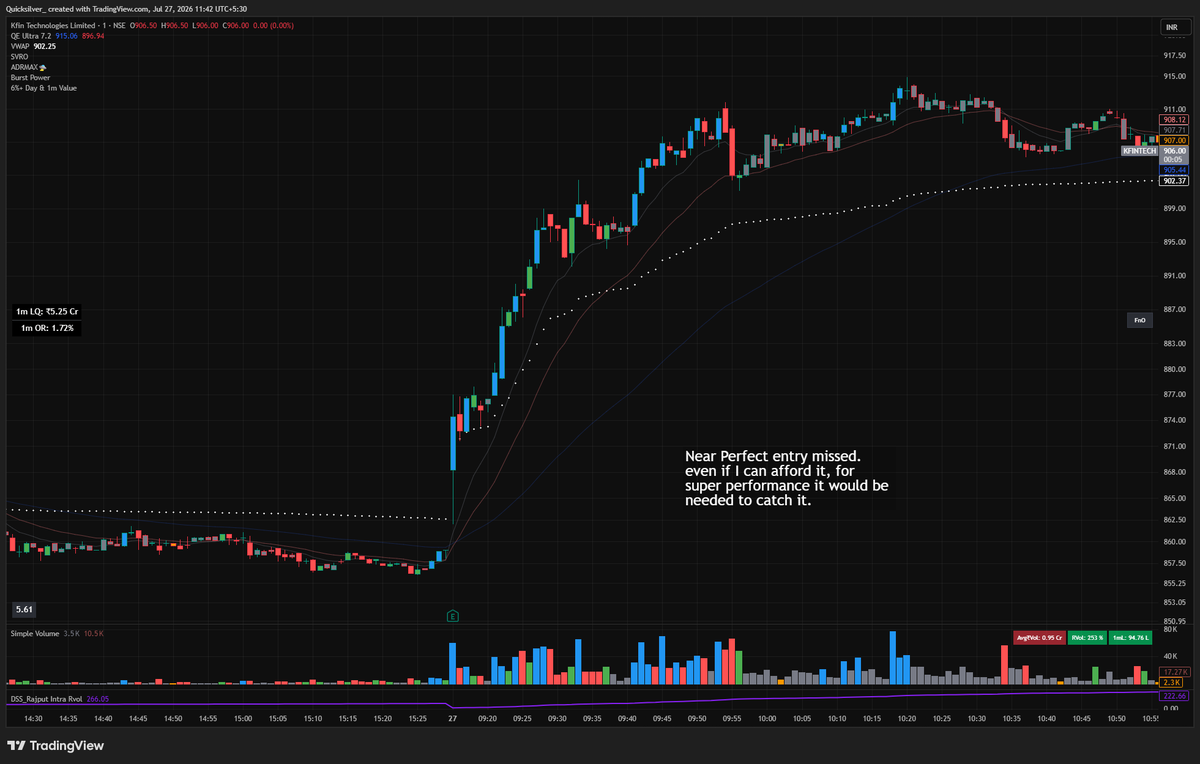The image size is (1200, 764).
Task: Select the Simple Volume pane legend
Action: [35, 633]
